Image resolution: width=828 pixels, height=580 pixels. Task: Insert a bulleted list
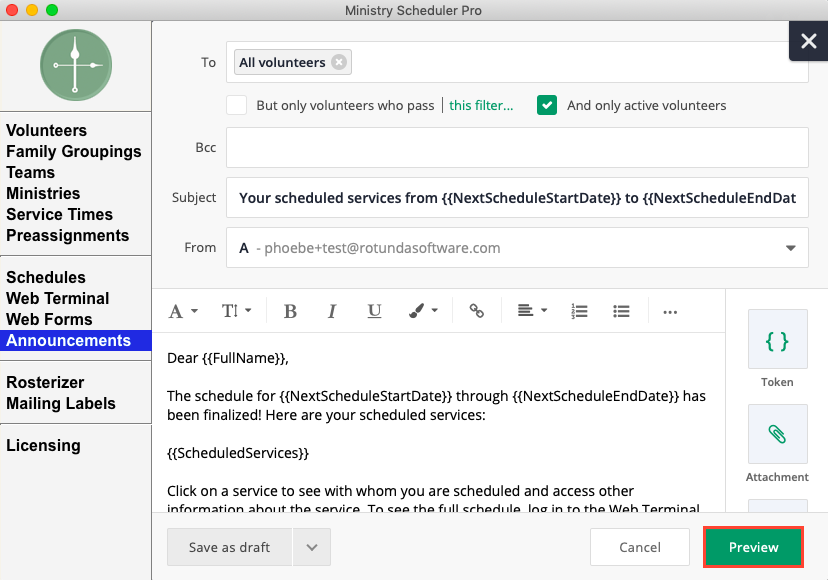coord(621,311)
